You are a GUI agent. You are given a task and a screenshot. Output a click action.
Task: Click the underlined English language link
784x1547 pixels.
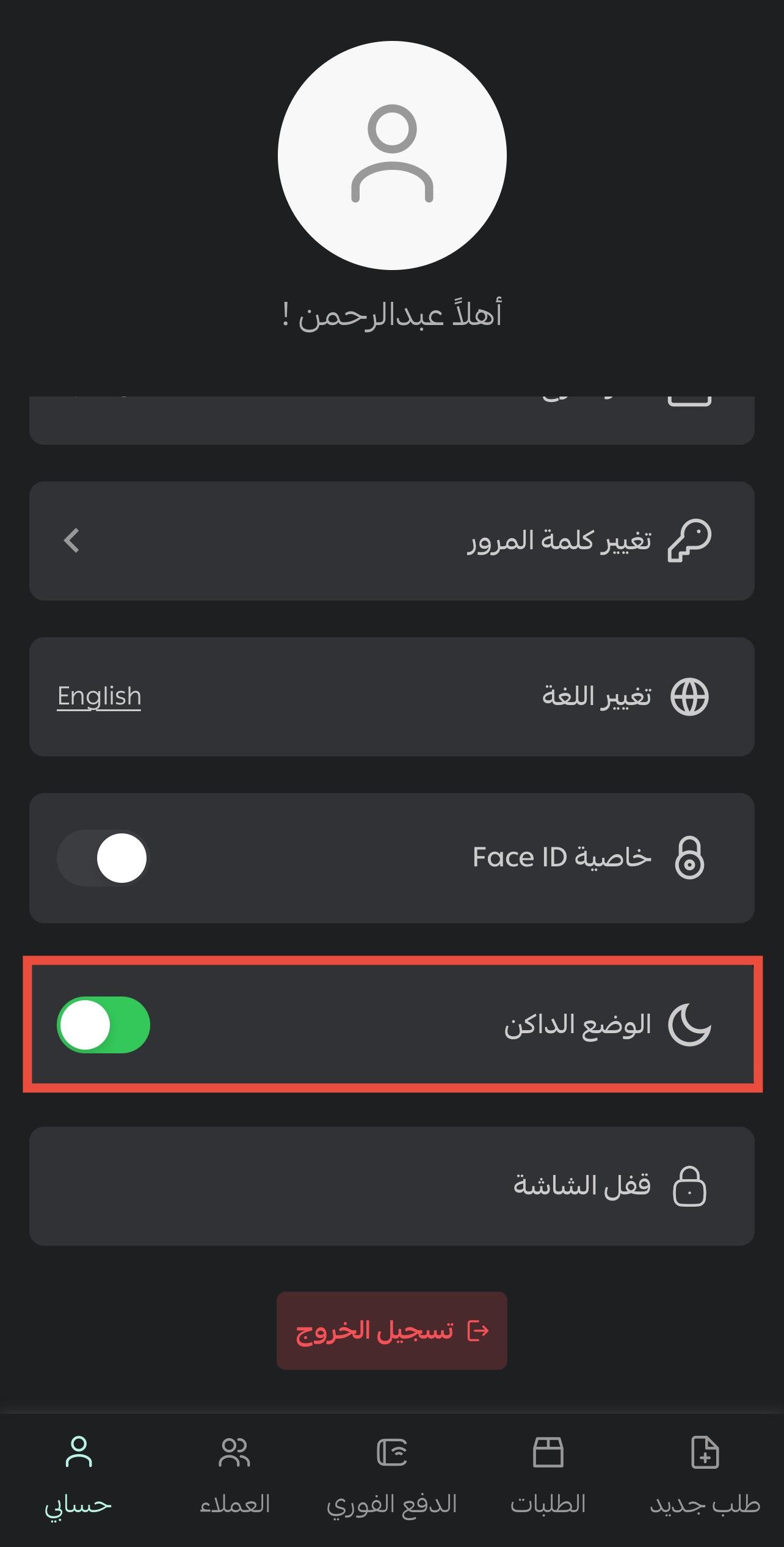[x=99, y=697]
